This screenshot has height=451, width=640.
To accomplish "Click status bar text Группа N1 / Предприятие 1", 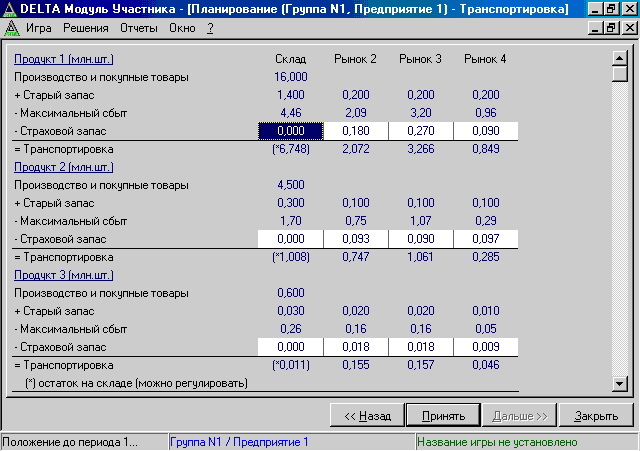I will (239, 442).
